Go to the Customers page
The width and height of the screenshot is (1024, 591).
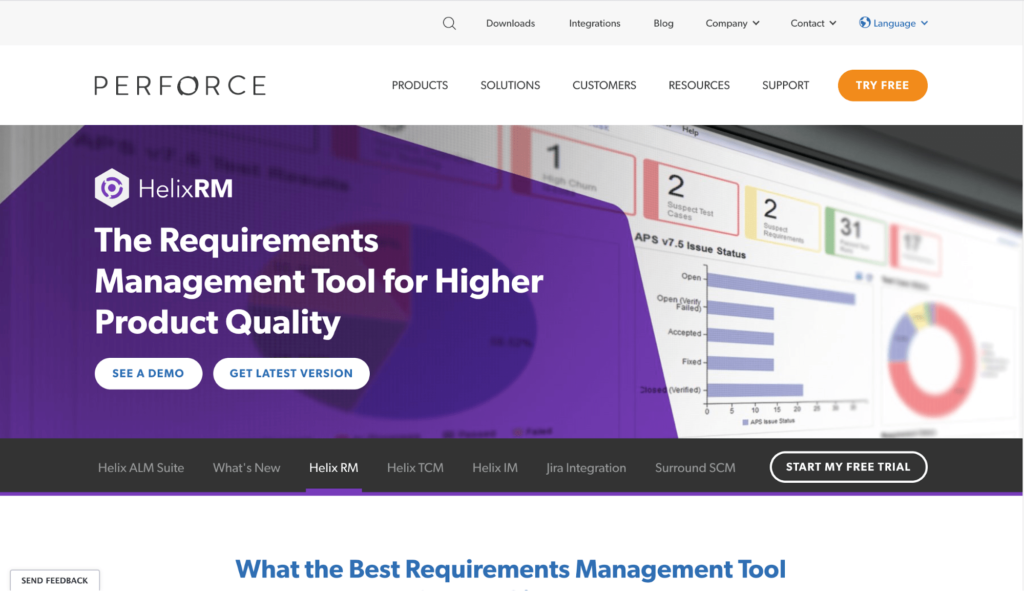(604, 86)
